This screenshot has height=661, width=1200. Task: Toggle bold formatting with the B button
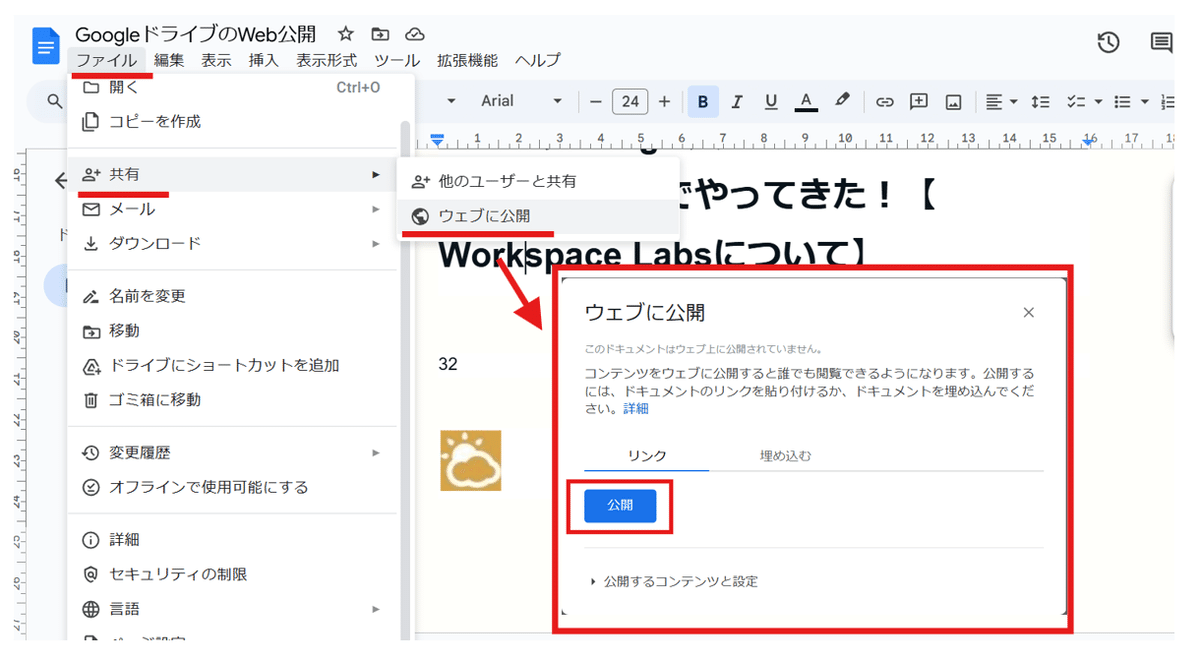tap(703, 101)
